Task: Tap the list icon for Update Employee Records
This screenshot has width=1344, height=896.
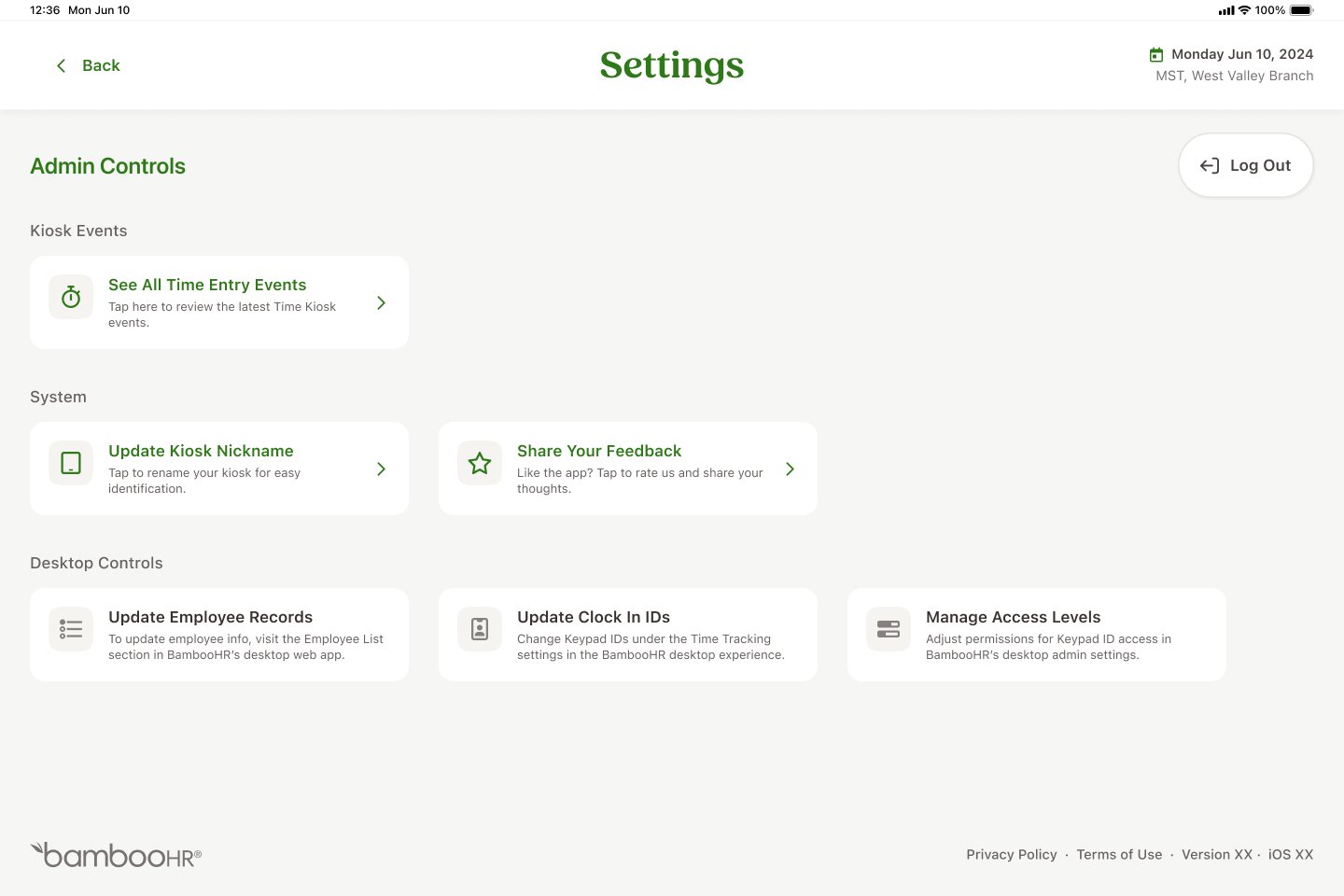Action: (x=71, y=629)
